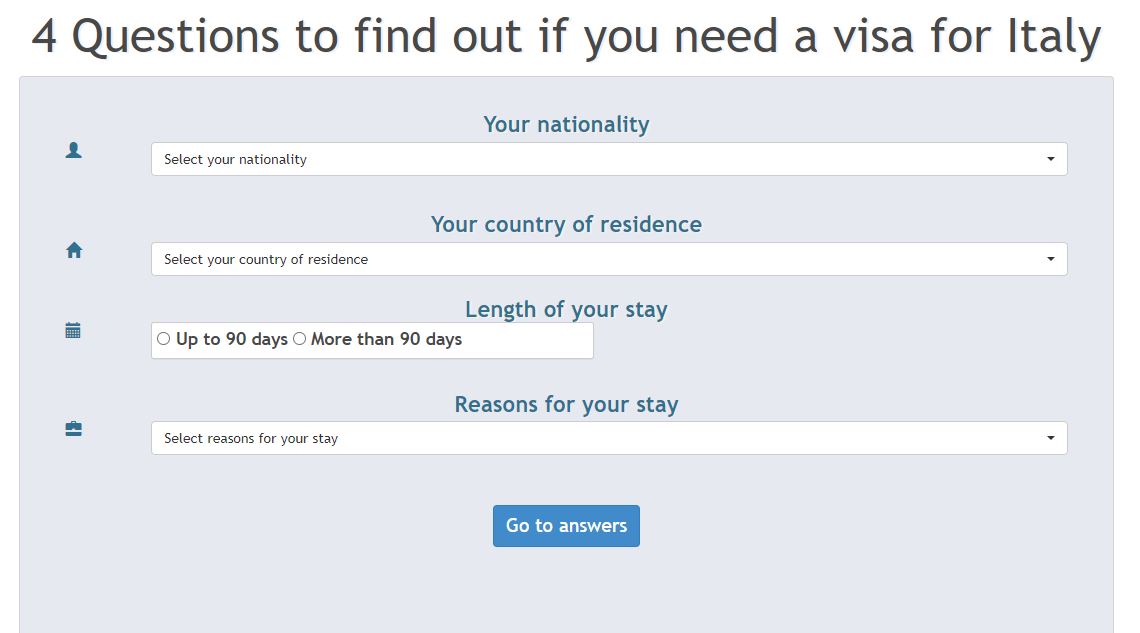The width and height of the screenshot is (1140, 633).
Task: Click the "Length of your stay" heading
Action: 566,309
